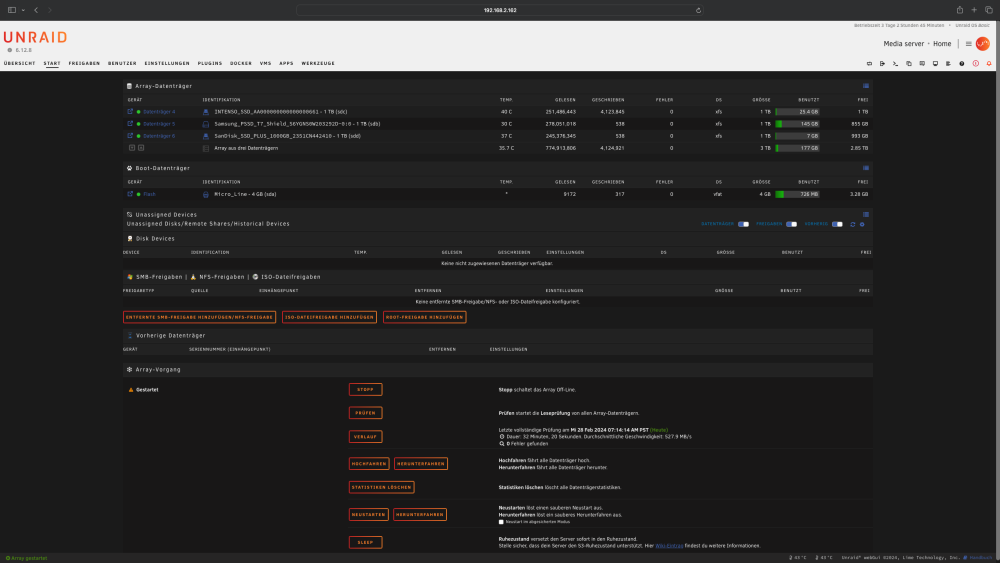Click the disk icon next to SanDisk_SSD_PLUS
The width and height of the screenshot is (1000, 563).
tap(205, 136)
